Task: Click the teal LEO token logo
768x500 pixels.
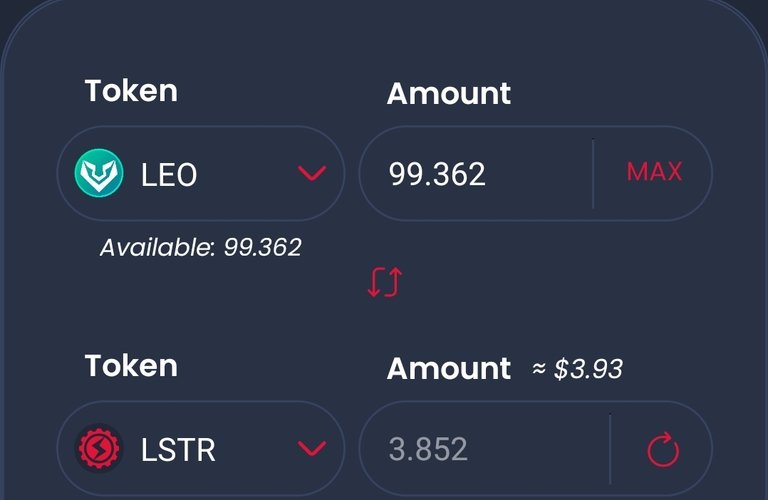Action: point(99,173)
